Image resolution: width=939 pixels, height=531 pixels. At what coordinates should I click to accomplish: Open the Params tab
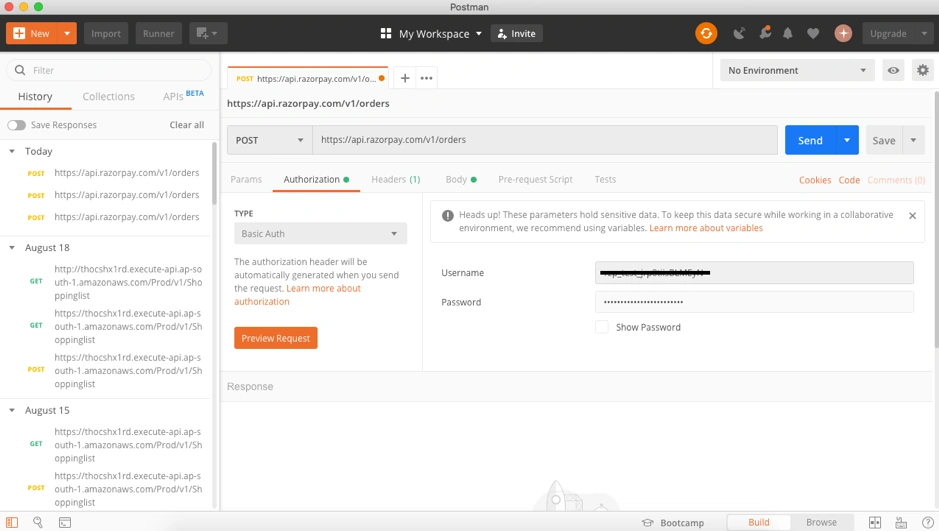246,179
